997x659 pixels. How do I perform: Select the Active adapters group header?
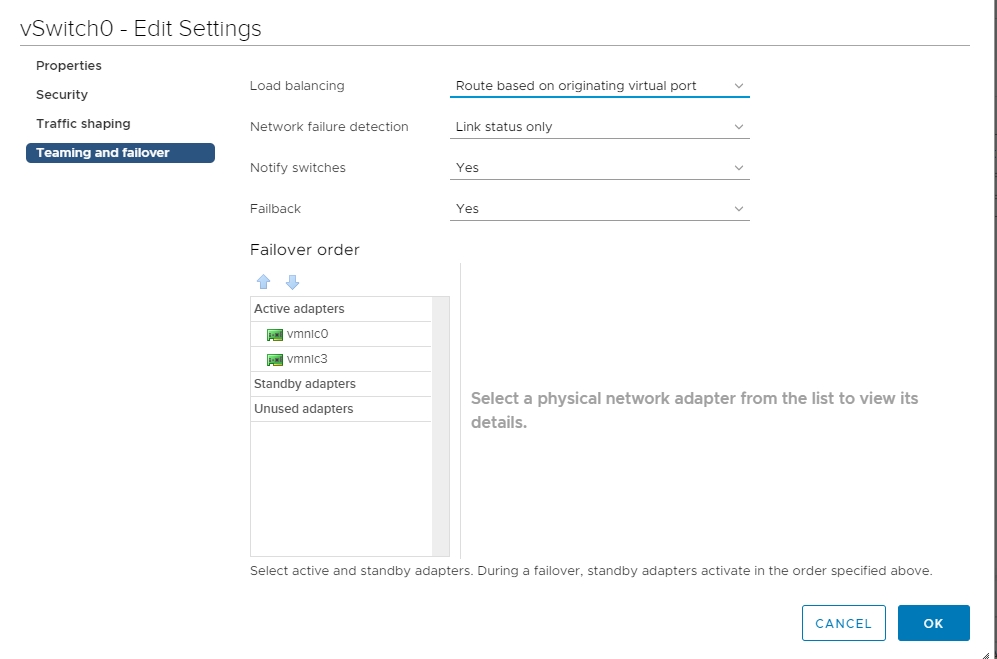[x=341, y=309]
